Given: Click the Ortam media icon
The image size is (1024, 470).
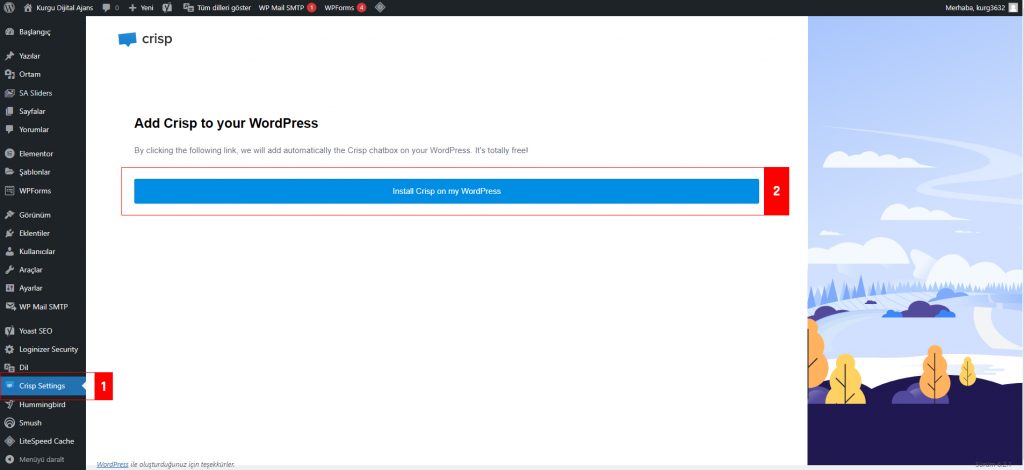Looking at the screenshot, I should [9, 74].
